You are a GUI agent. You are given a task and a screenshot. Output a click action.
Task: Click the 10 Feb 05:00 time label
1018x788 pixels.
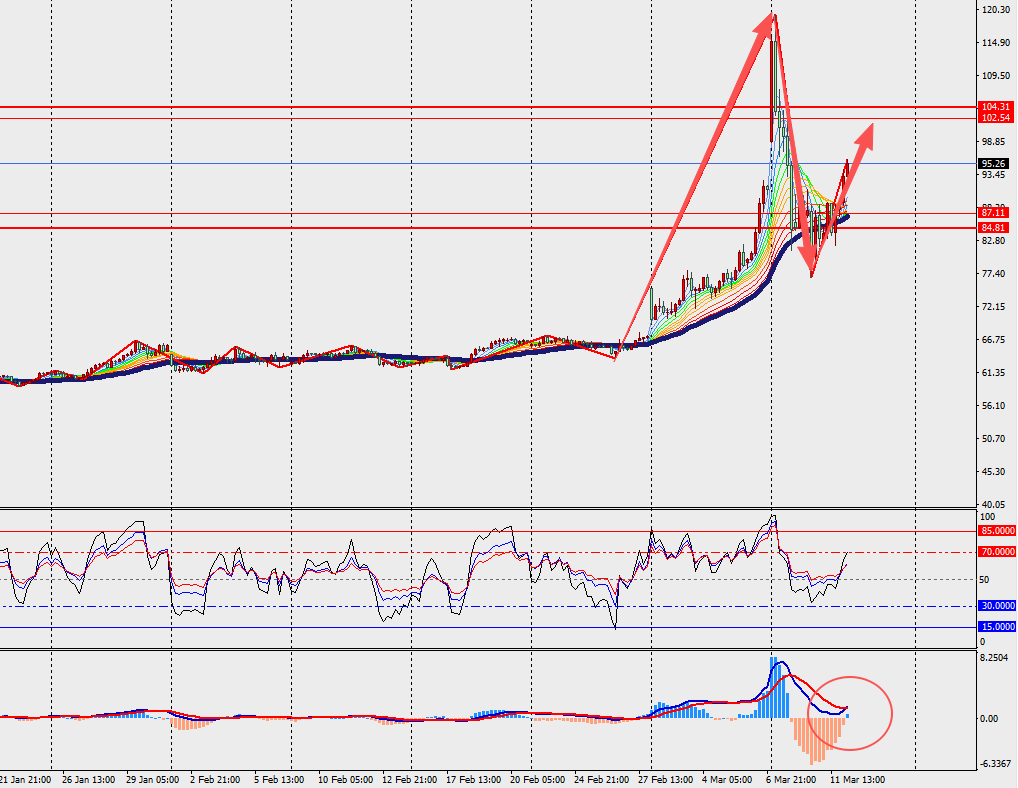(x=345, y=778)
